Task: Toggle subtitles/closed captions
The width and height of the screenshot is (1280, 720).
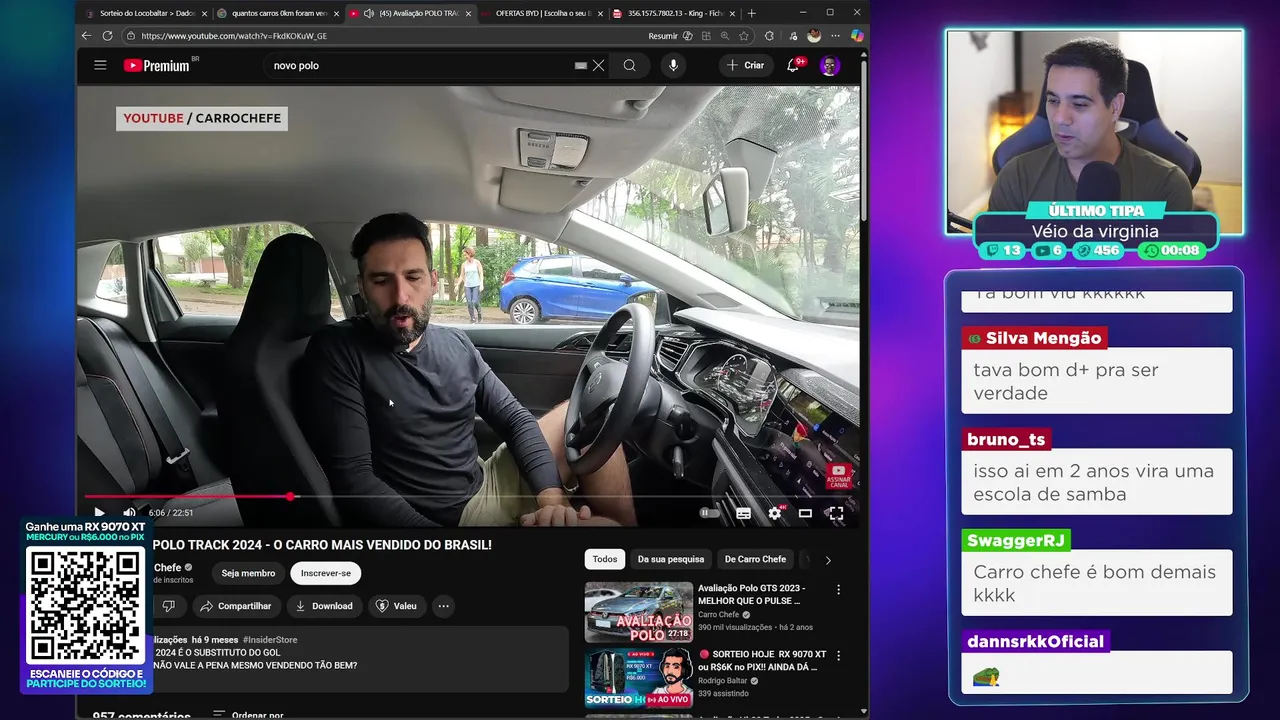Action: pos(743,513)
